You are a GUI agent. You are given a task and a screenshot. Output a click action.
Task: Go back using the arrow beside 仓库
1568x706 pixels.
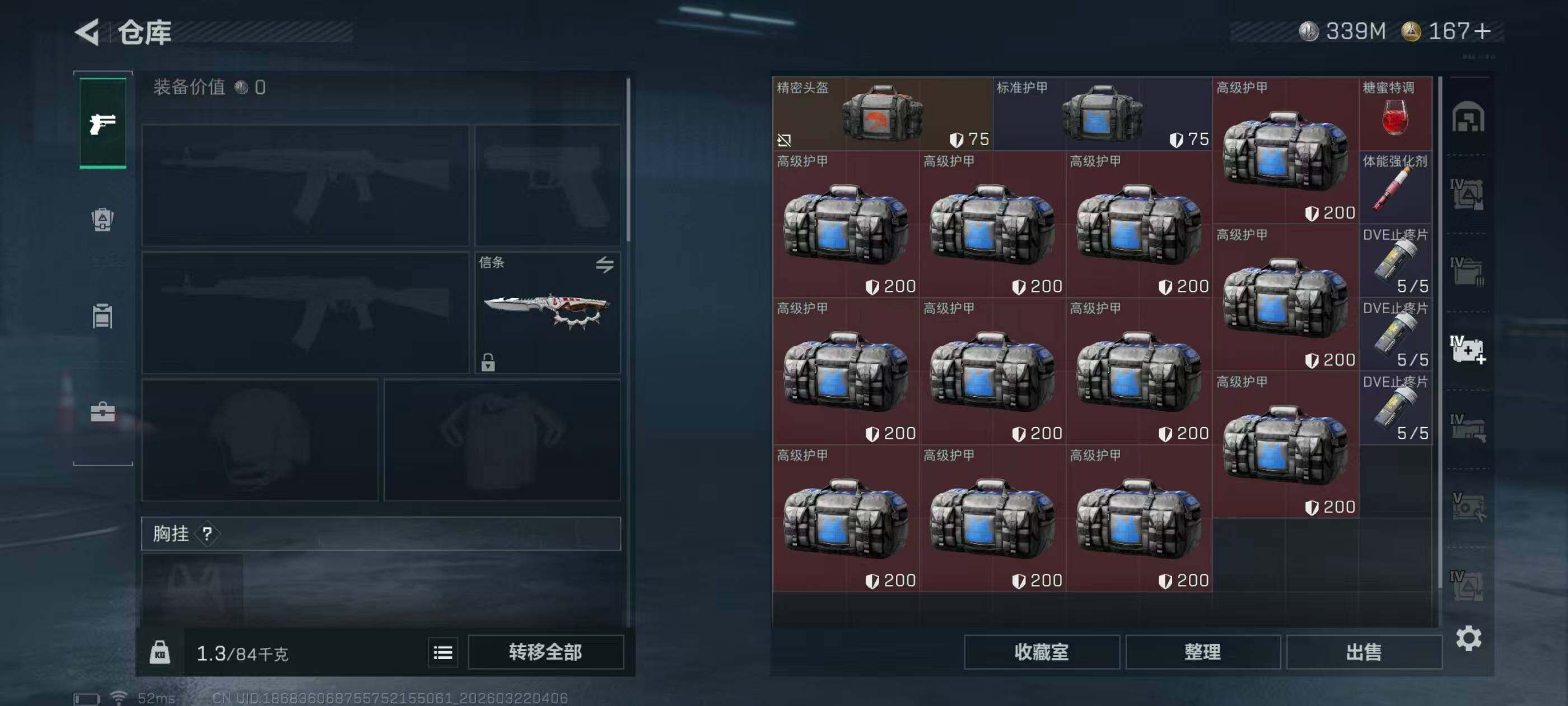click(87, 32)
